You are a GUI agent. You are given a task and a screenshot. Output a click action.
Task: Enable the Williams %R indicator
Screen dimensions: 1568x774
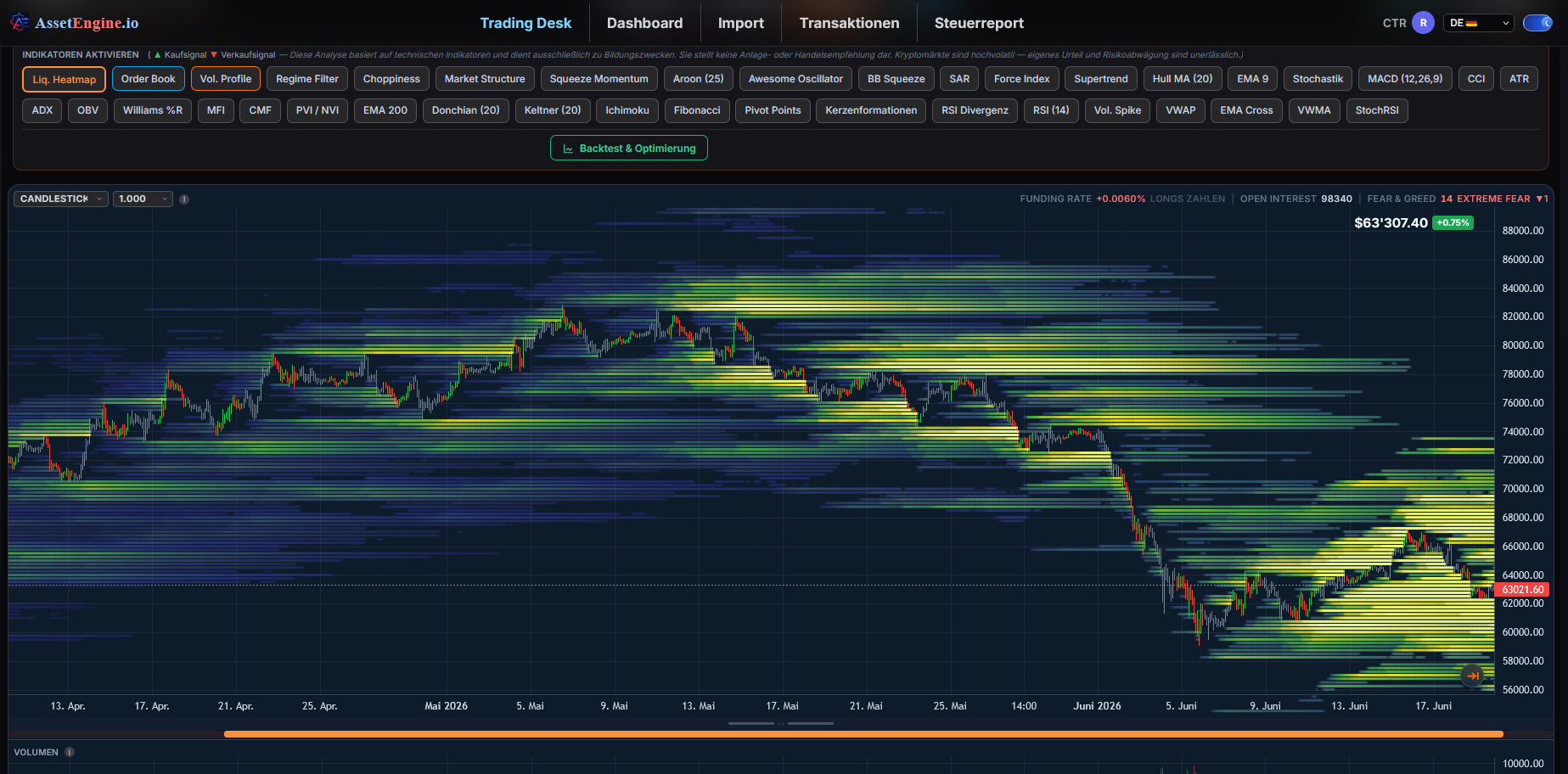tap(153, 110)
